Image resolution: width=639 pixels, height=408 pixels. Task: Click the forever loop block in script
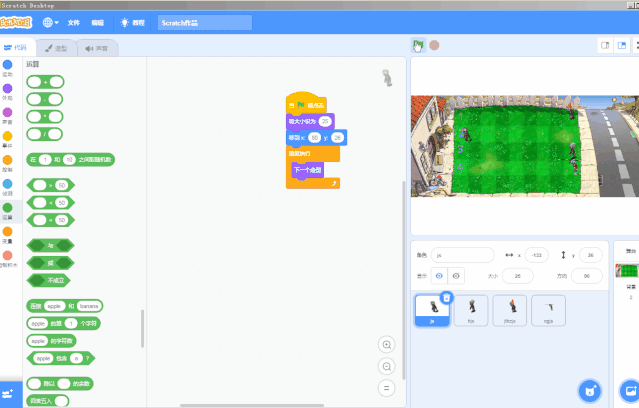pos(312,153)
